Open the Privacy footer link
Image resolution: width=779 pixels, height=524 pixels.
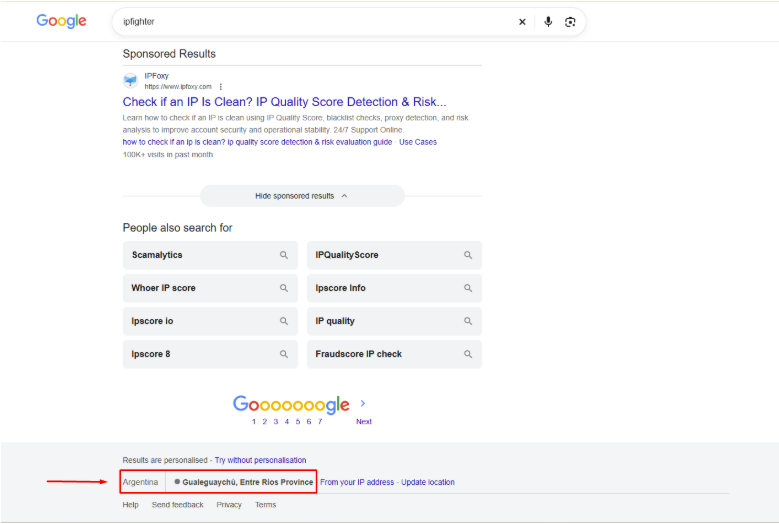(x=229, y=505)
